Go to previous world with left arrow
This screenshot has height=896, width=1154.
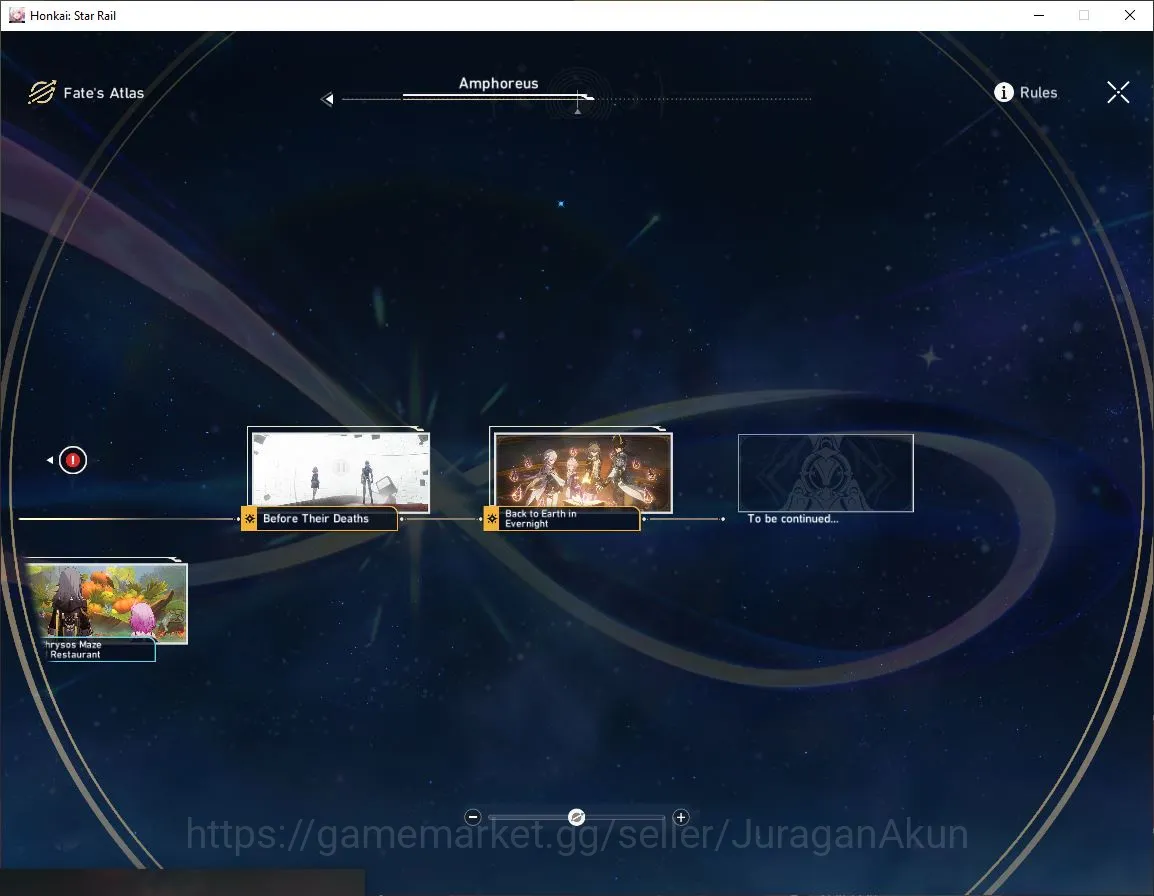(328, 99)
